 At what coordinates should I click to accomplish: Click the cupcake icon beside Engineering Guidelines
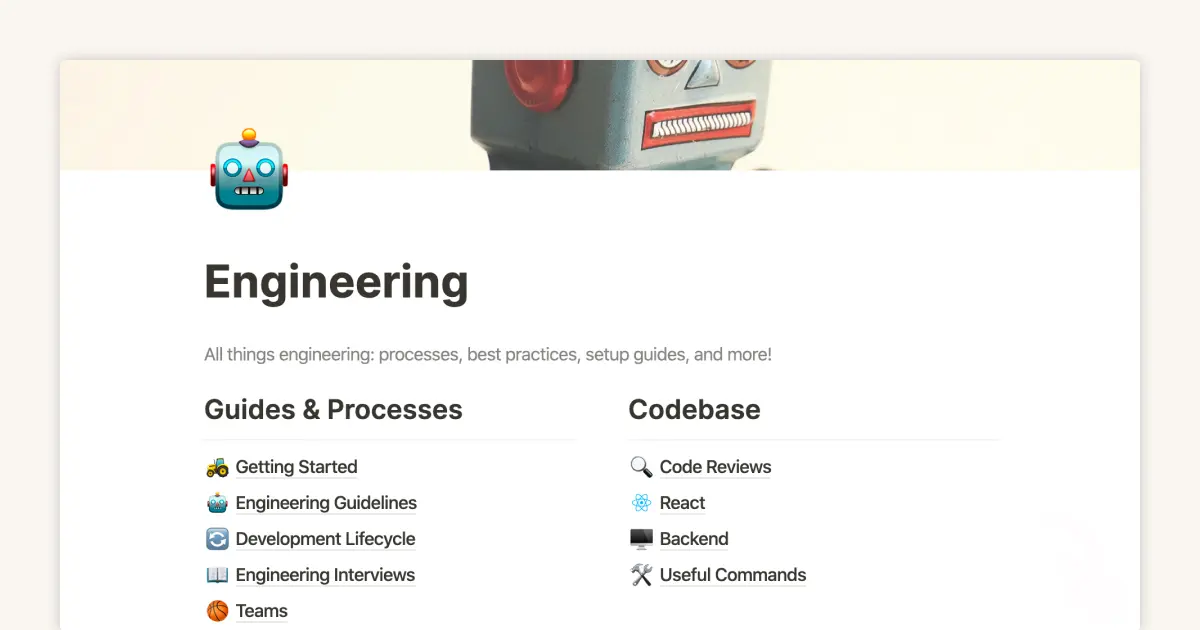[x=216, y=503]
